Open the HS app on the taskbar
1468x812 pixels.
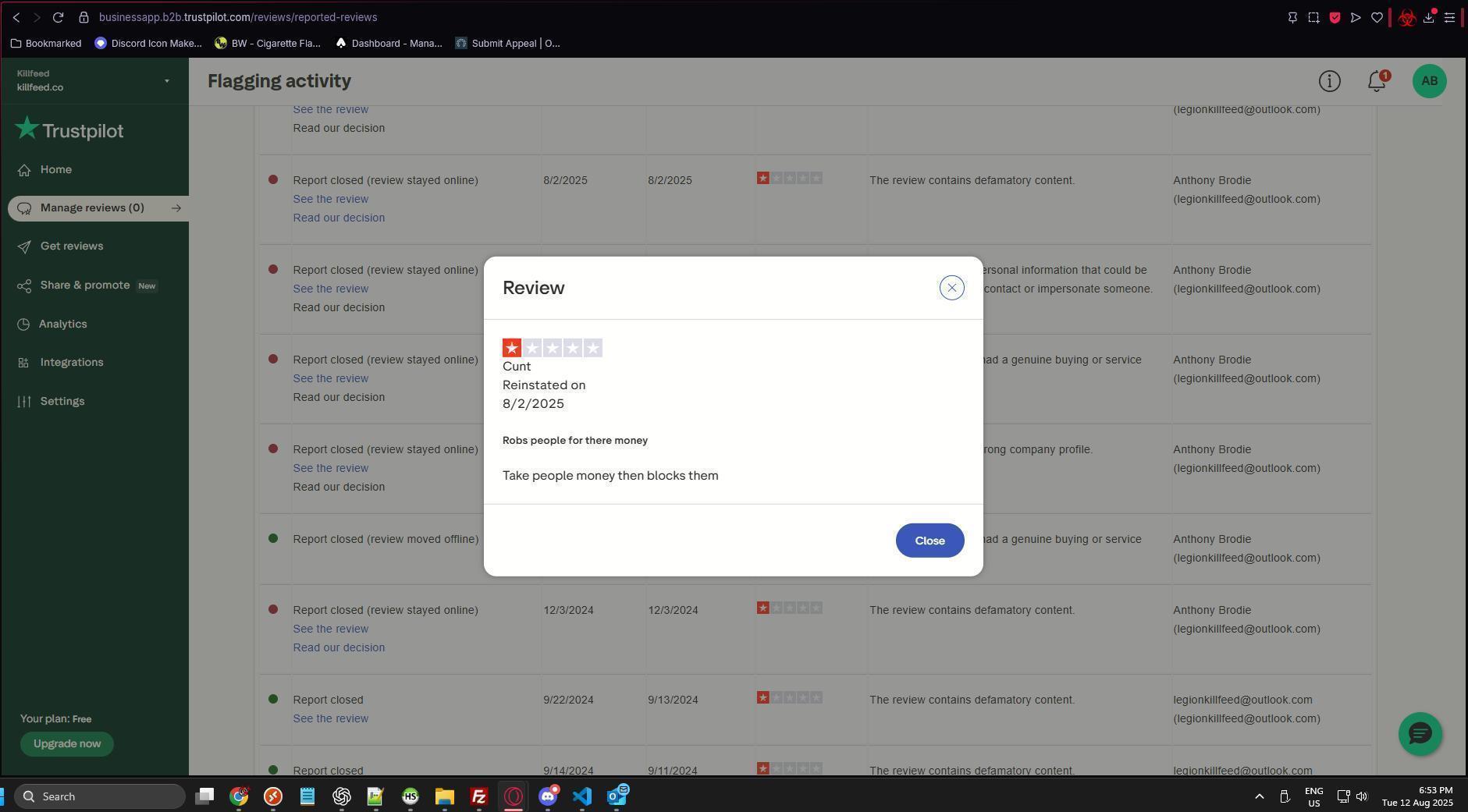pyautogui.click(x=411, y=796)
